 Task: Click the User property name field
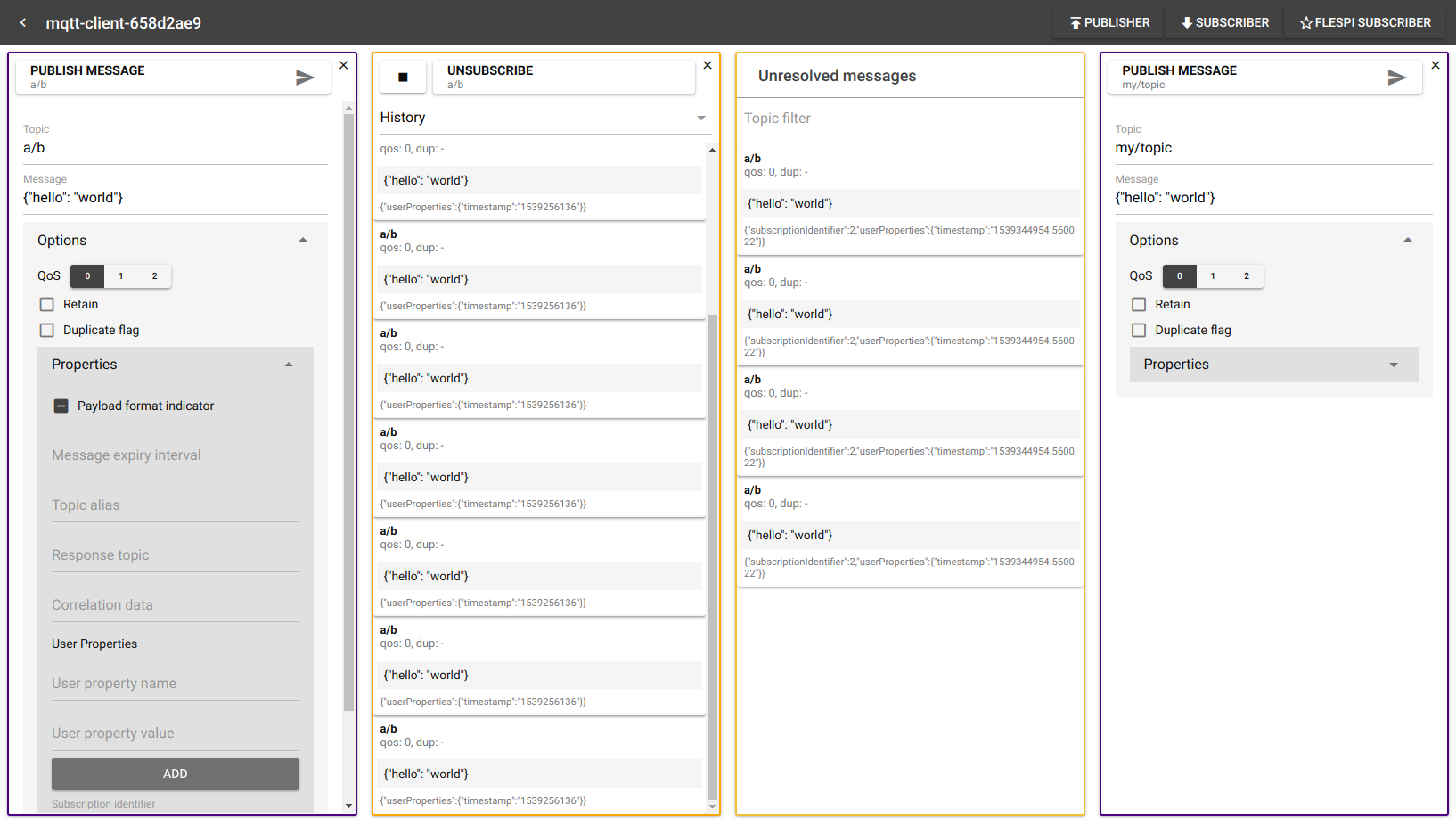(176, 684)
